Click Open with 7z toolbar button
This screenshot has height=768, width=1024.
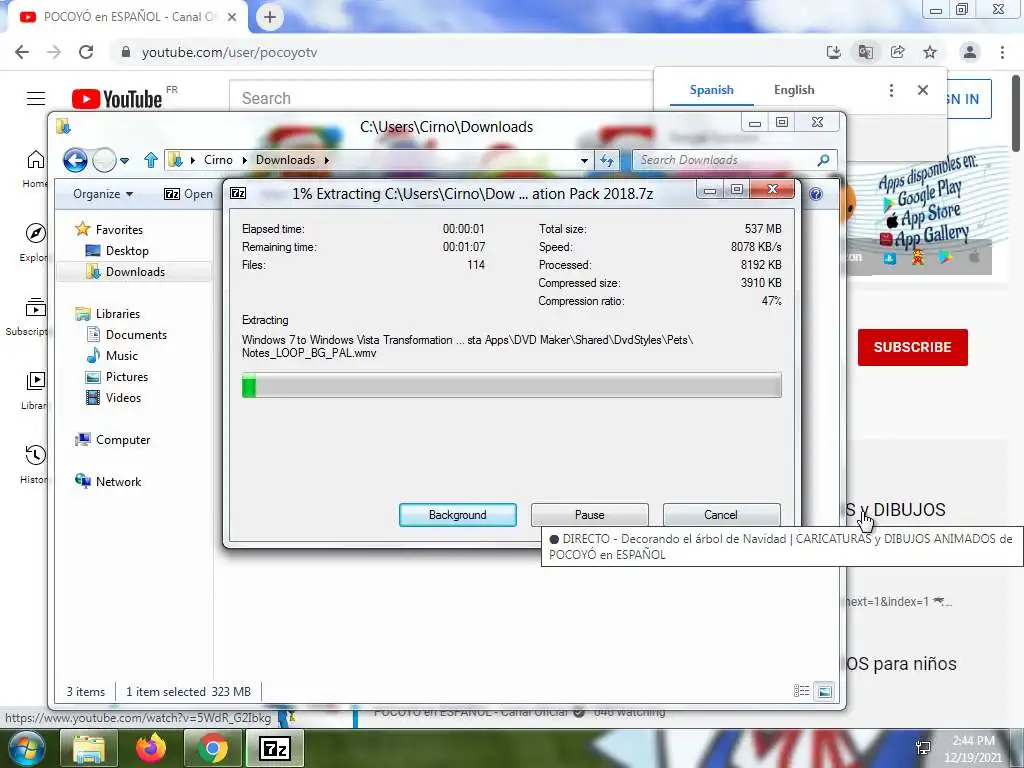coord(188,194)
